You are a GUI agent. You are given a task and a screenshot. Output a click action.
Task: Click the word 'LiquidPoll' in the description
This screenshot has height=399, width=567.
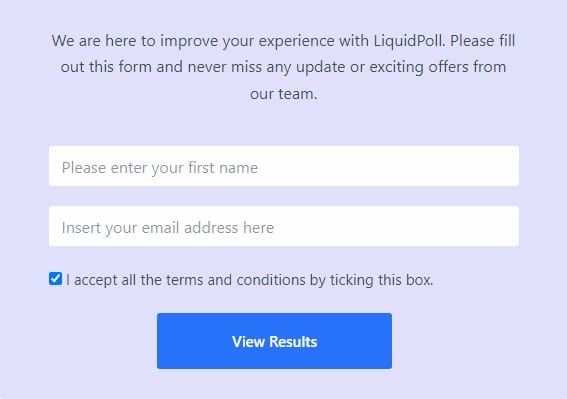[x=409, y=41]
